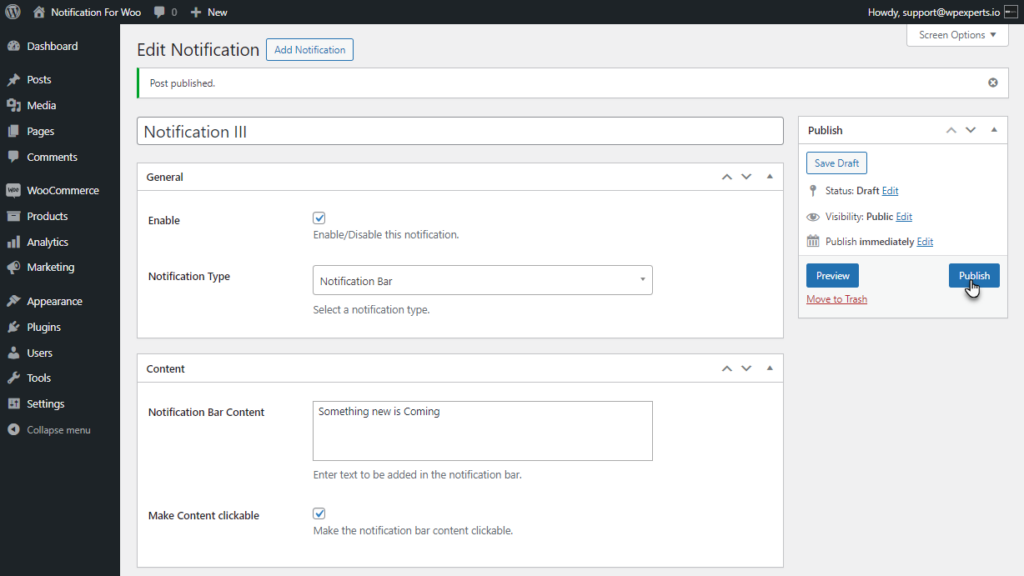Open comments bubble in admin bar
1024x576 pixels.
159,12
